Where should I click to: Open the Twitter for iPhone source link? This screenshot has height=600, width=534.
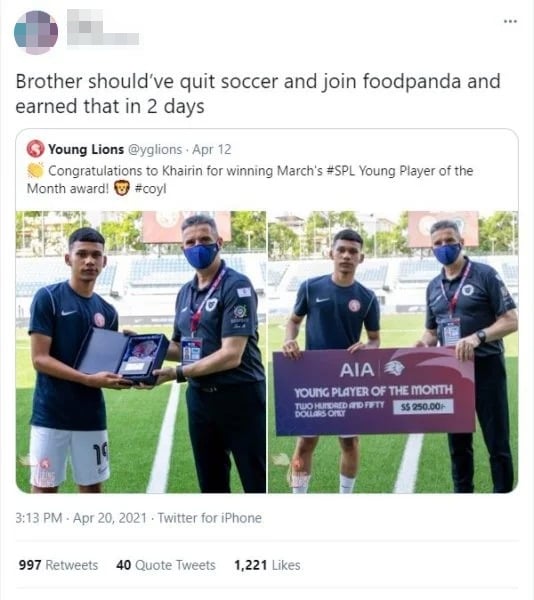pyautogui.click(x=210, y=518)
